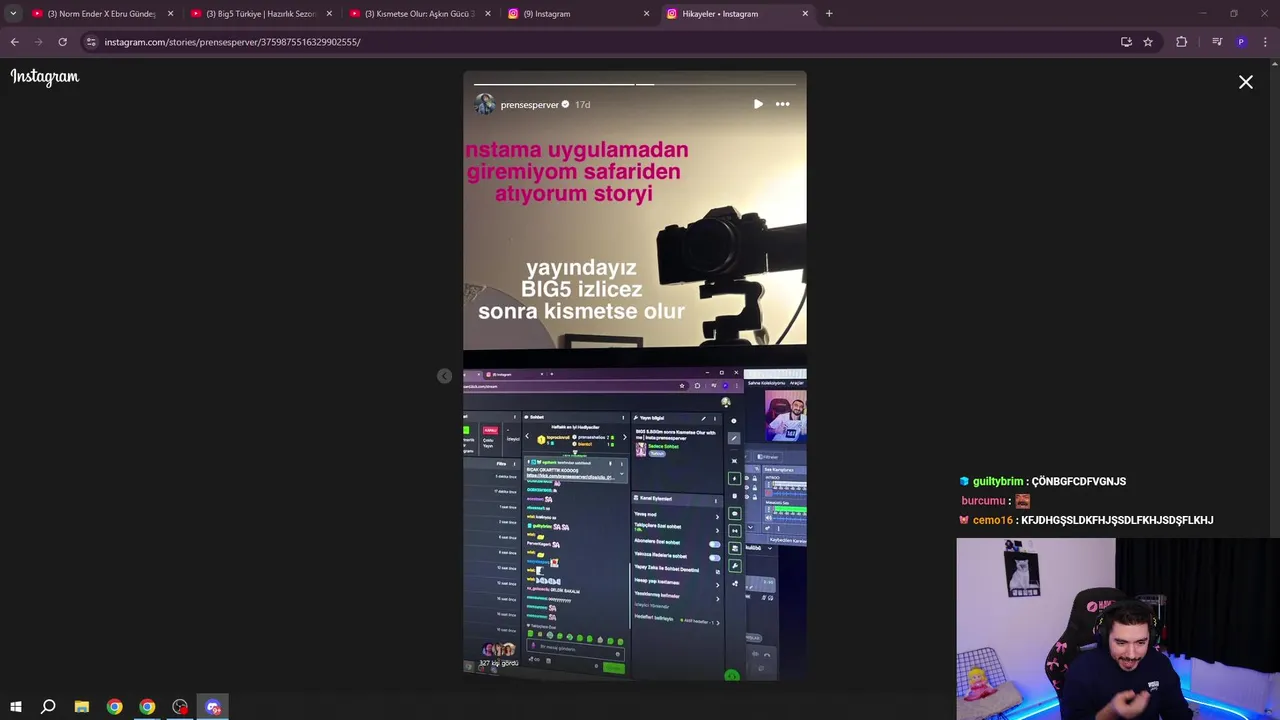Viewport: 1280px width, 720px height.
Task: Switch to the (9) Instagram tab
Action: pyautogui.click(x=578, y=14)
